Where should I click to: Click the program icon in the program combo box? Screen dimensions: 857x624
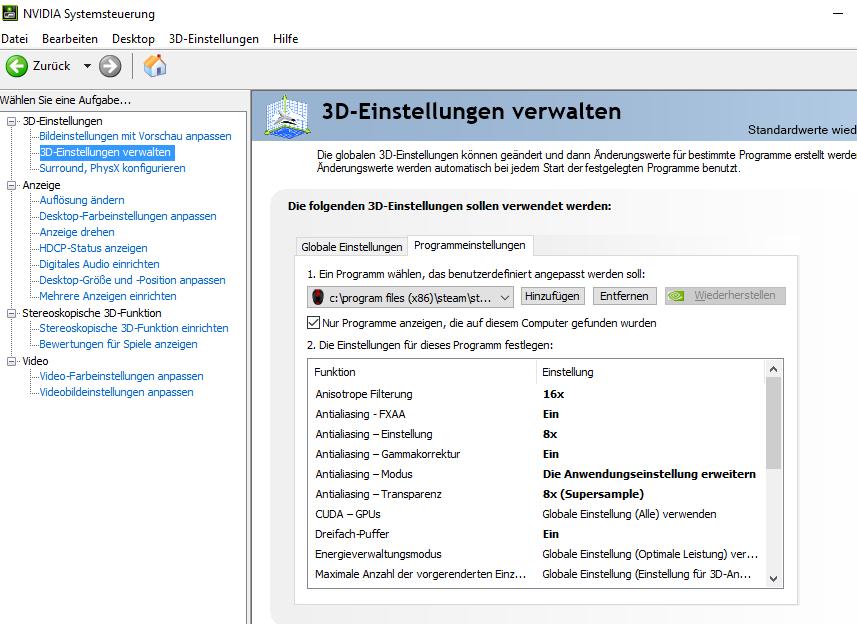(318, 297)
